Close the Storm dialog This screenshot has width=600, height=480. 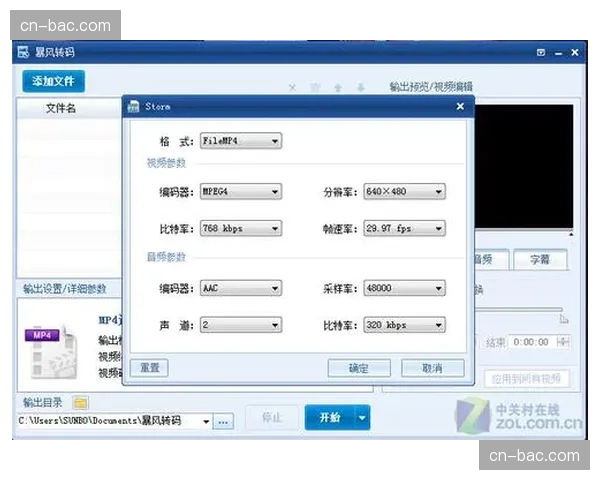(x=460, y=106)
